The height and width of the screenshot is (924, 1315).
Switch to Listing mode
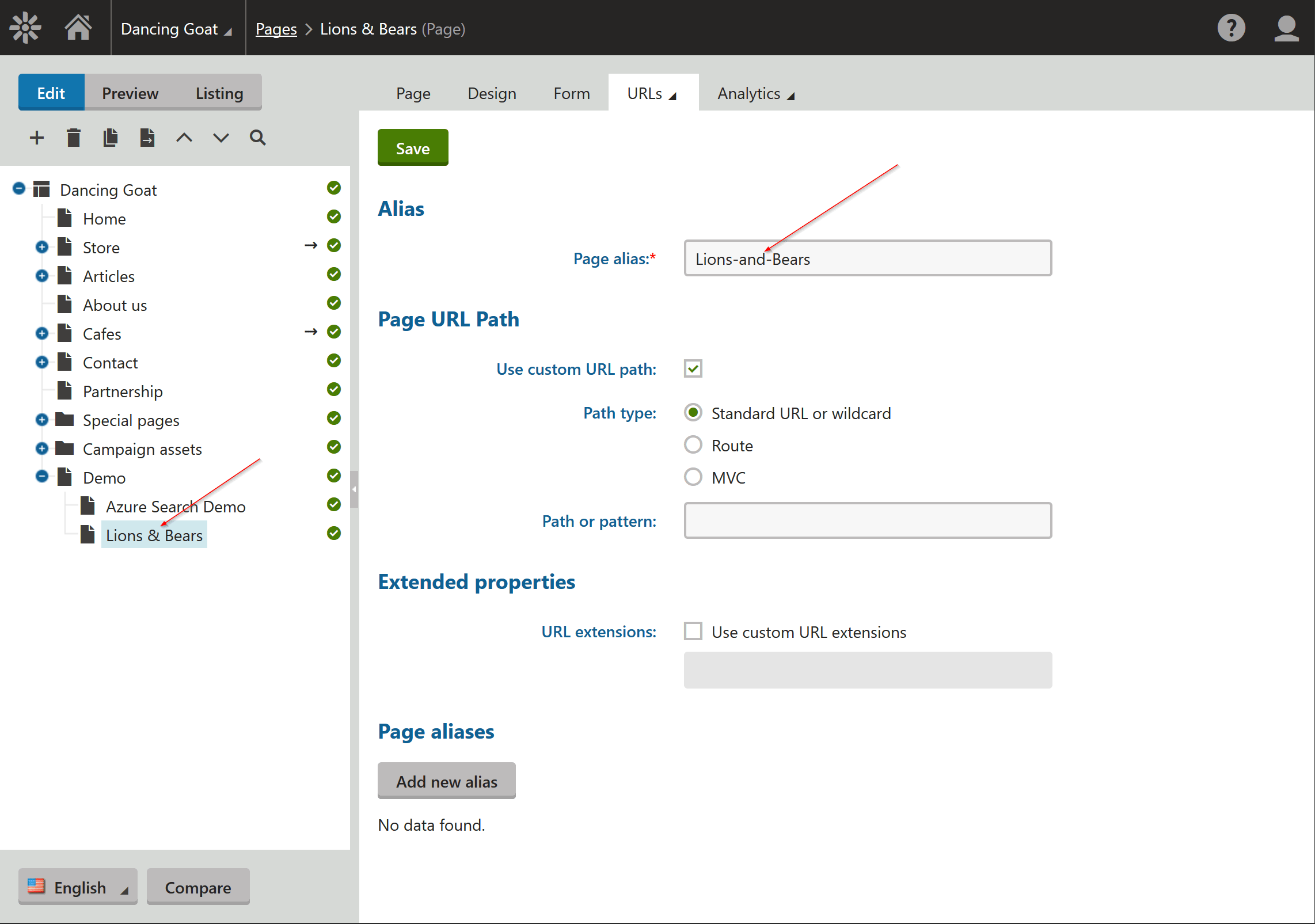pos(219,92)
